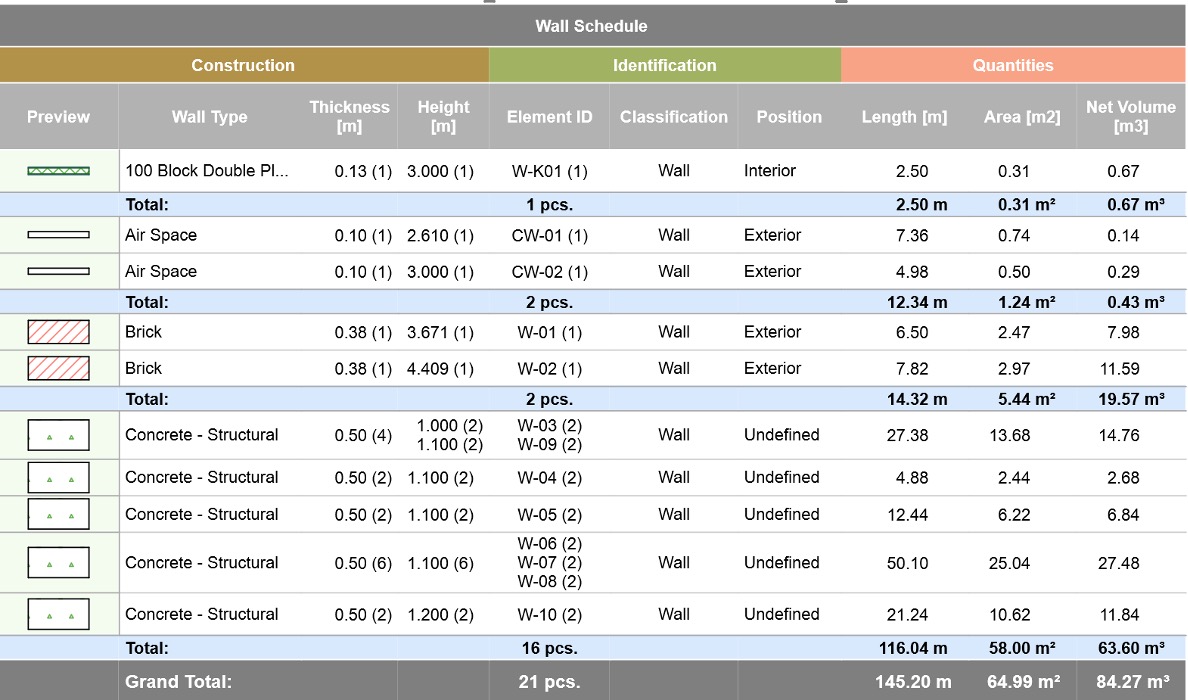The image size is (1188, 700).
Task: Select the Grand Total row label
Action: (178, 682)
